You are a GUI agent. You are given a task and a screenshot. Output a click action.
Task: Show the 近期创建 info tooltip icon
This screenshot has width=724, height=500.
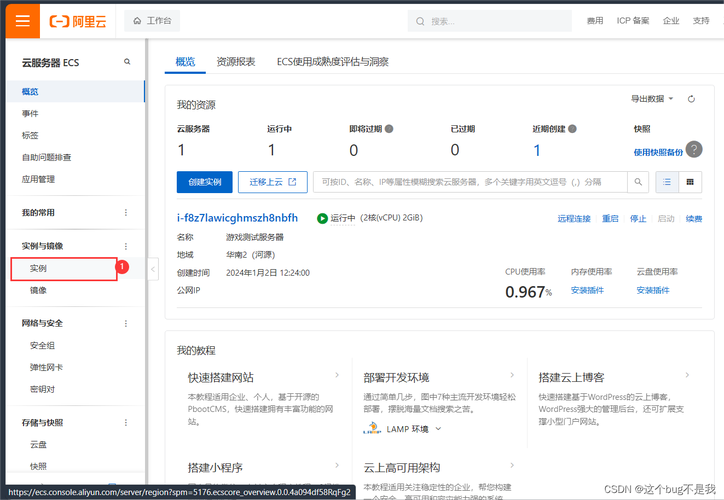pyautogui.click(x=572, y=129)
